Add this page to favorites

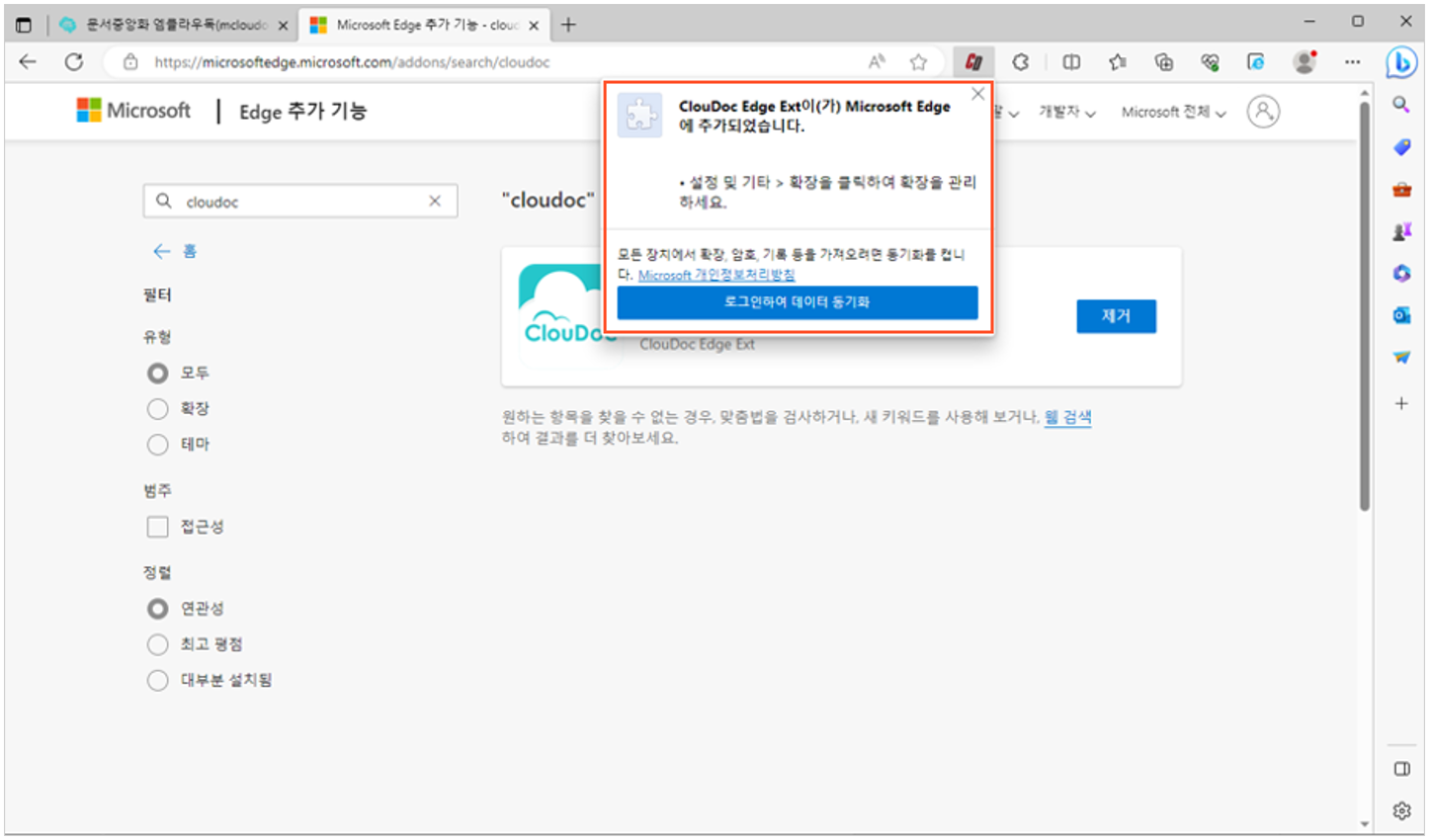tap(919, 62)
